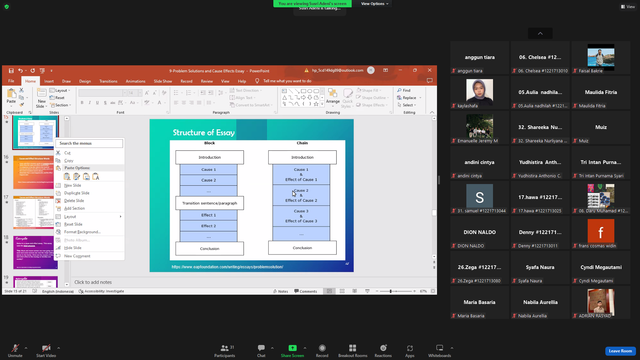The width and height of the screenshot is (640, 360).
Task: Start Video in Zoom toolbar
Action: click(46, 351)
